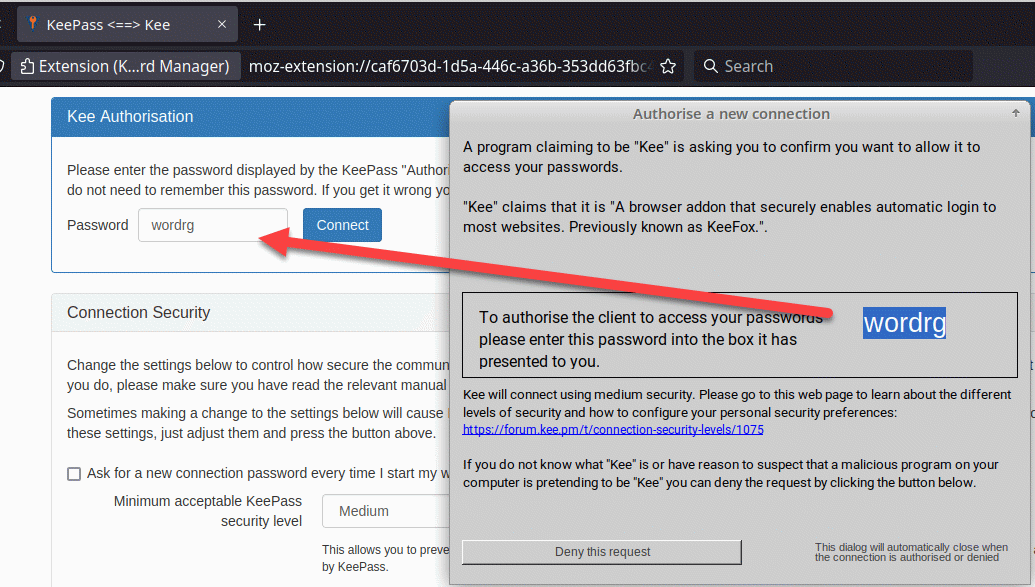1035x587 pixels.
Task: Click the KeePass key icon on browser tab
Action: coord(32,24)
